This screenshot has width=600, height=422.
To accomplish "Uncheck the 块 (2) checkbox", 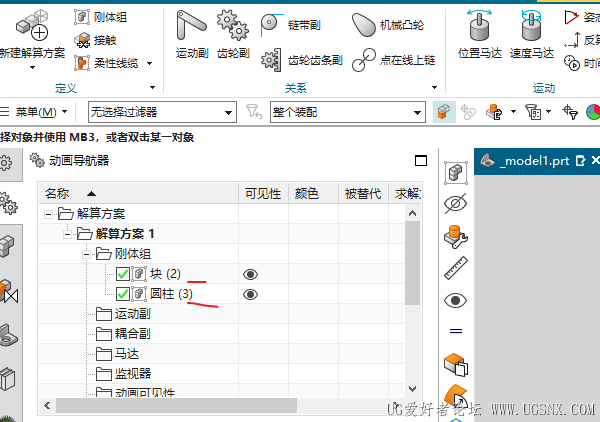I will pyautogui.click(x=122, y=274).
